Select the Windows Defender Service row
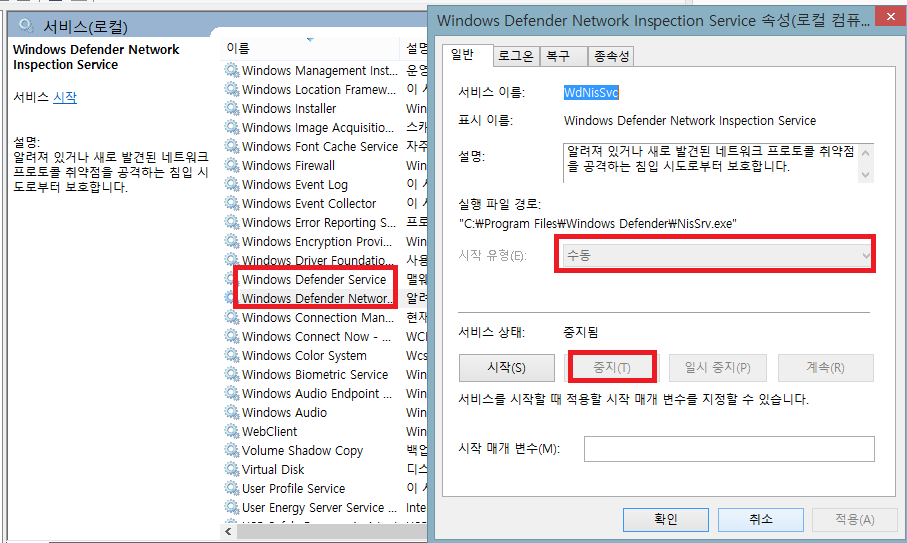Image resolution: width=907 pixels, height=543 pixels. click(325, 279)
